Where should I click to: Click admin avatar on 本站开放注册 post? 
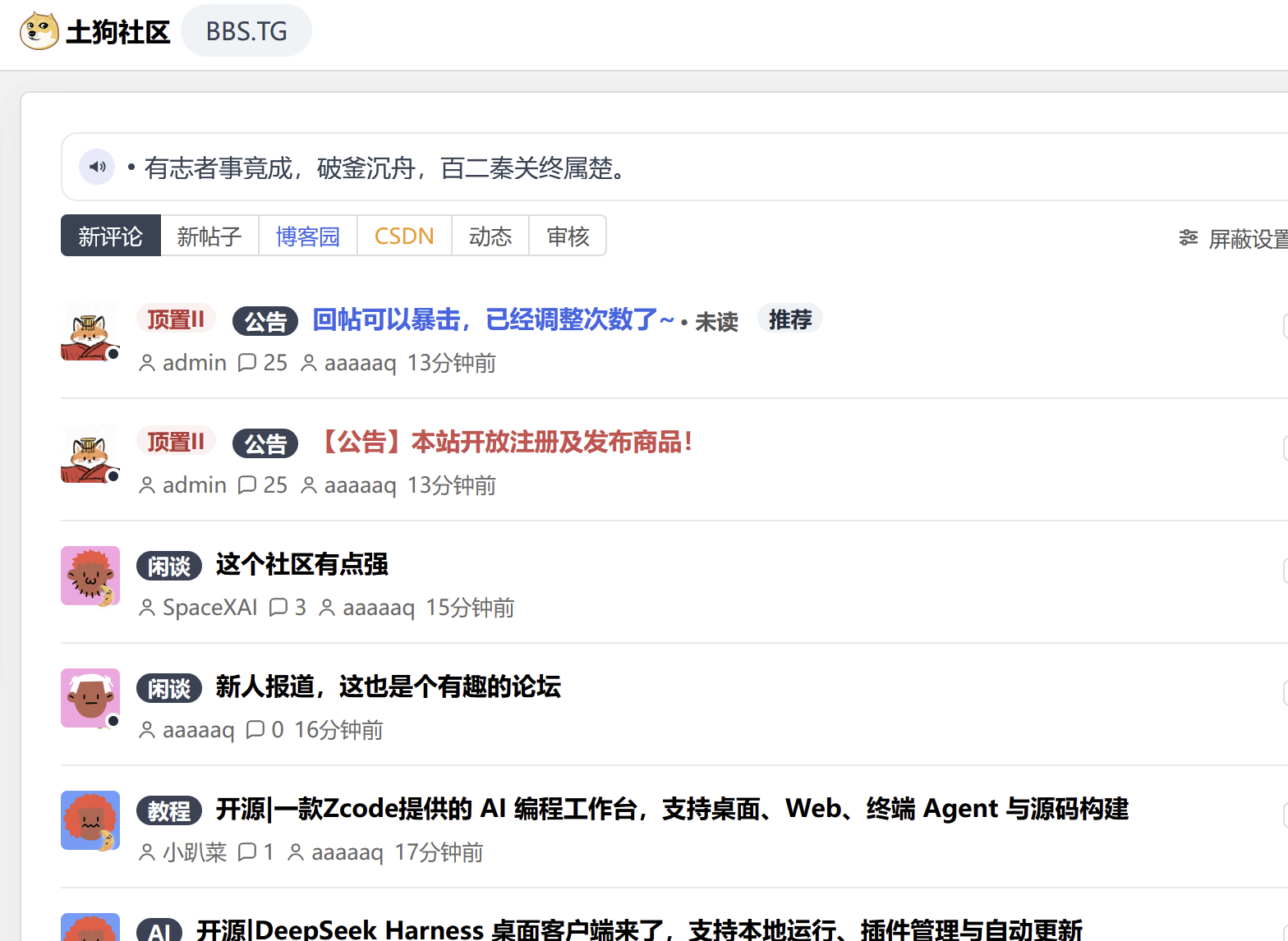[90, 453]
